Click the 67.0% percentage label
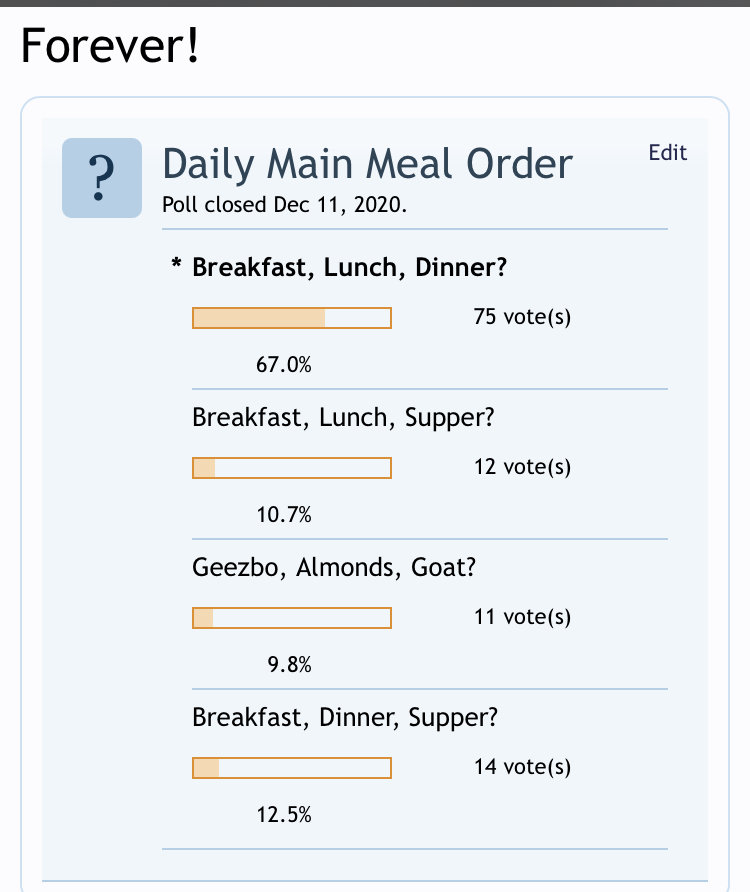 pyautogui.click(x=283, y=365)
